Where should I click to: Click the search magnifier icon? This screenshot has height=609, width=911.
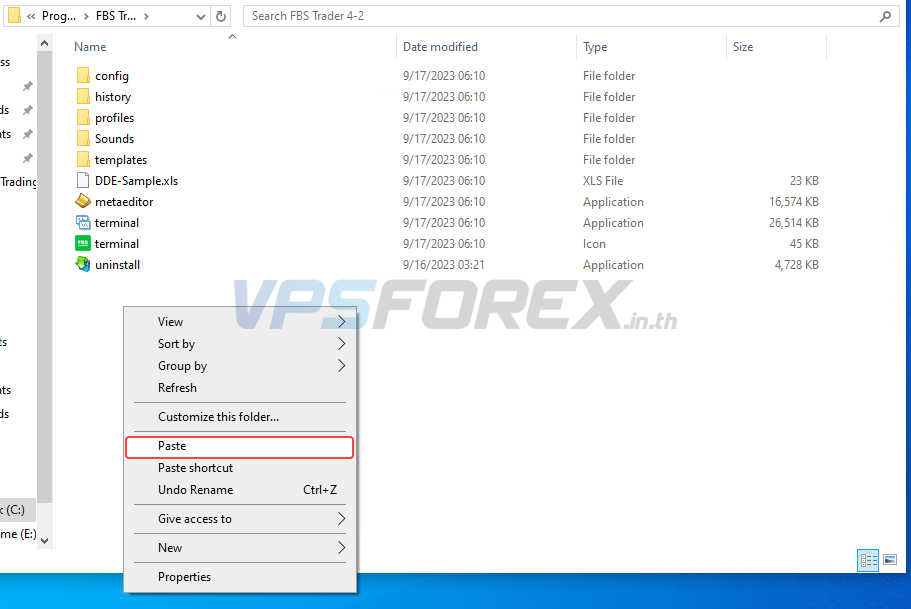pos(885,16)
